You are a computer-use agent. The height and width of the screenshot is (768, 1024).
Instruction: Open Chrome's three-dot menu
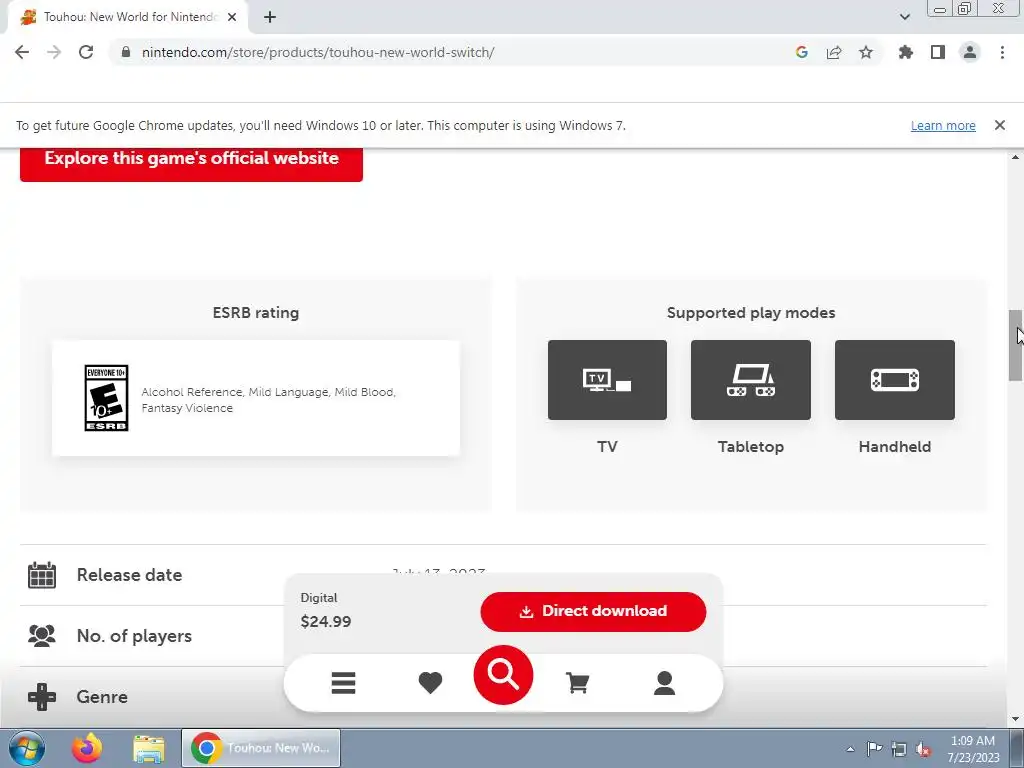(1002, 52)
